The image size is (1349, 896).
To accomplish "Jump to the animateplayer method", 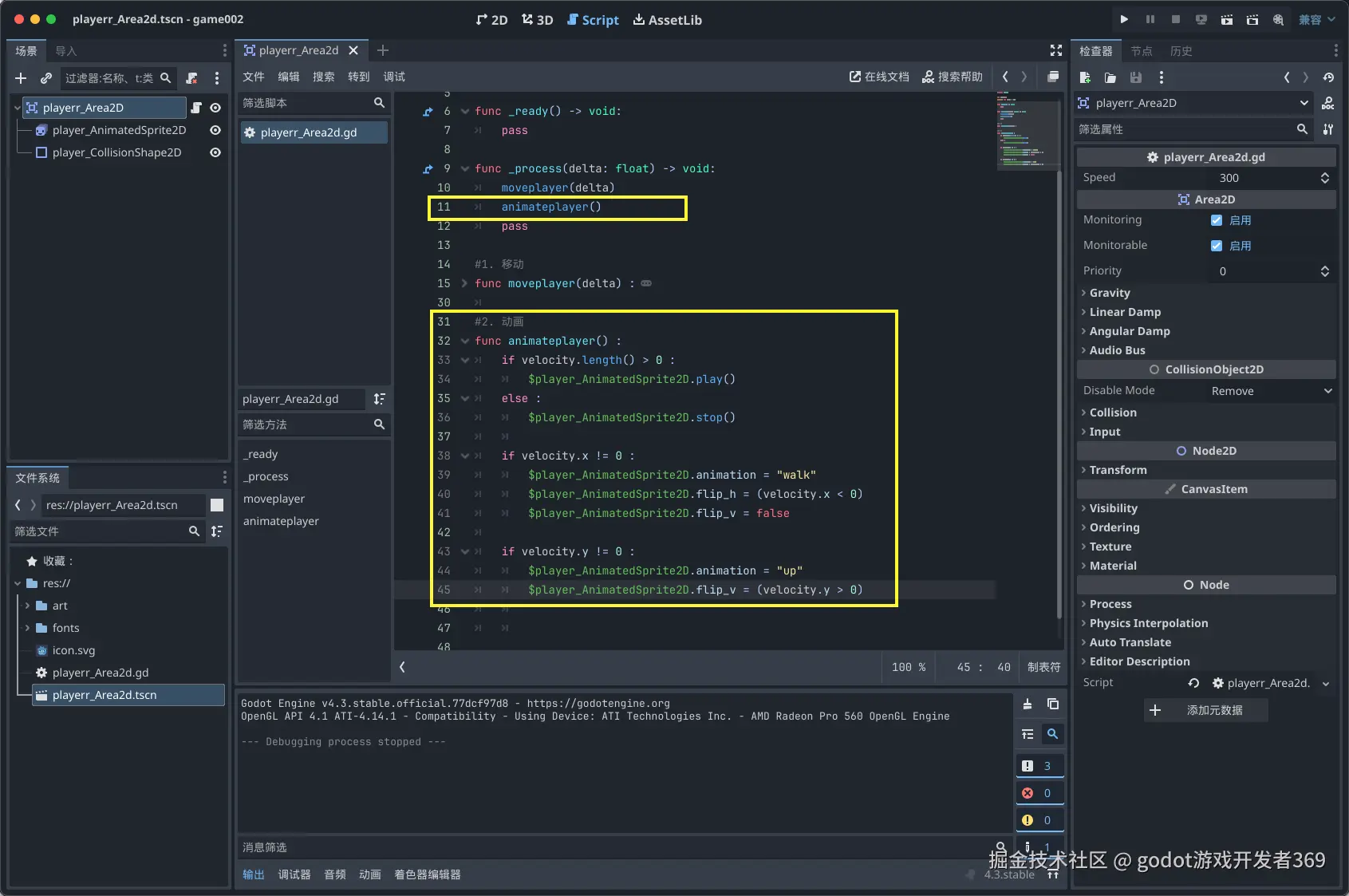I will (281, 521).
